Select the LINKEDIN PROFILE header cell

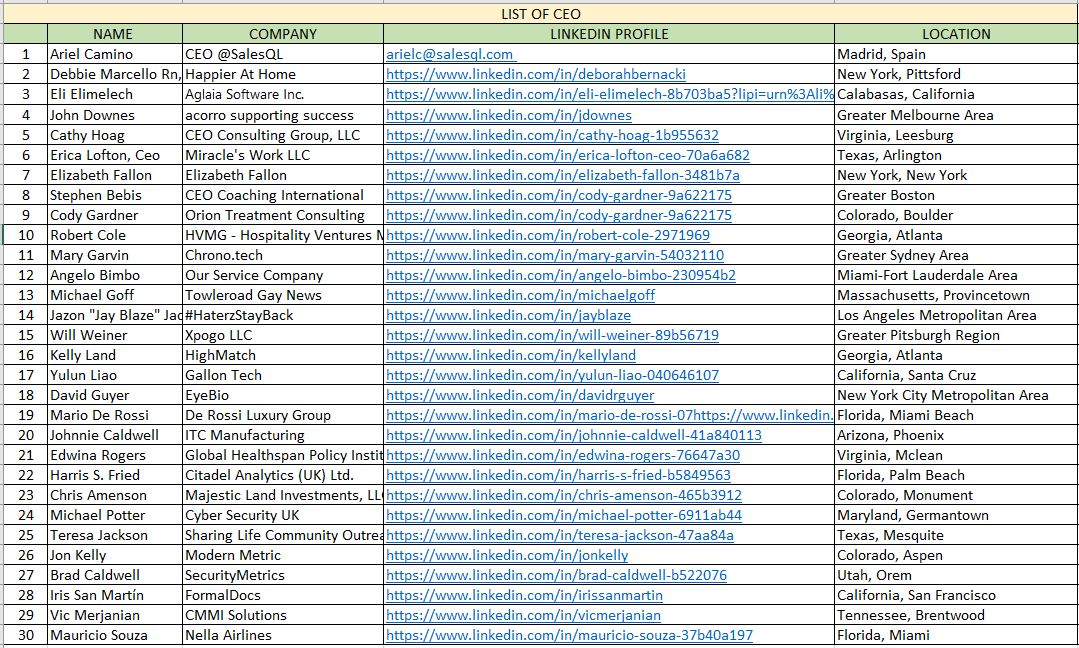[609, 34]
